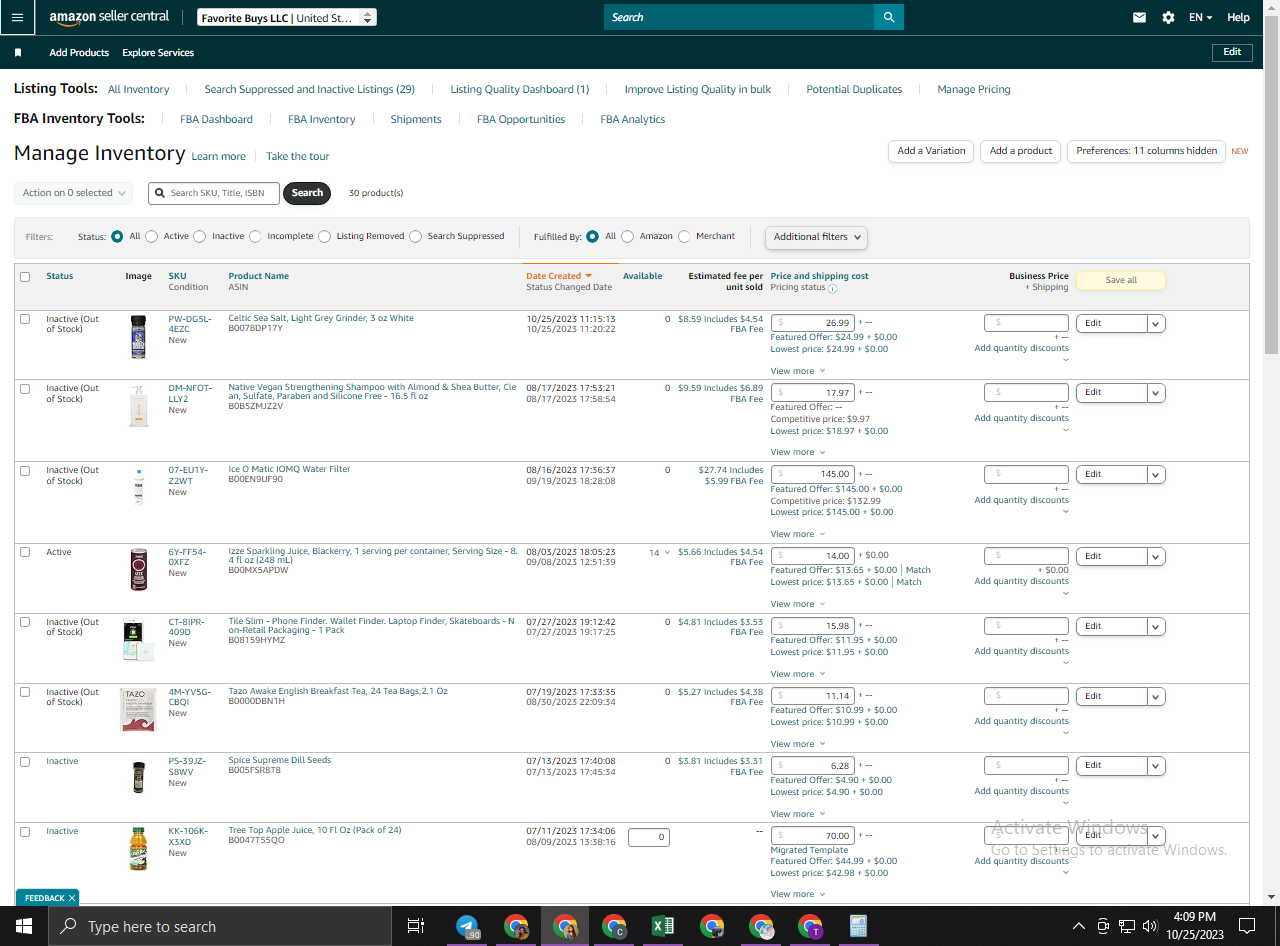Open the Favorite Buys LLC account selector
1280x946 pixels.
click(286, 18)
